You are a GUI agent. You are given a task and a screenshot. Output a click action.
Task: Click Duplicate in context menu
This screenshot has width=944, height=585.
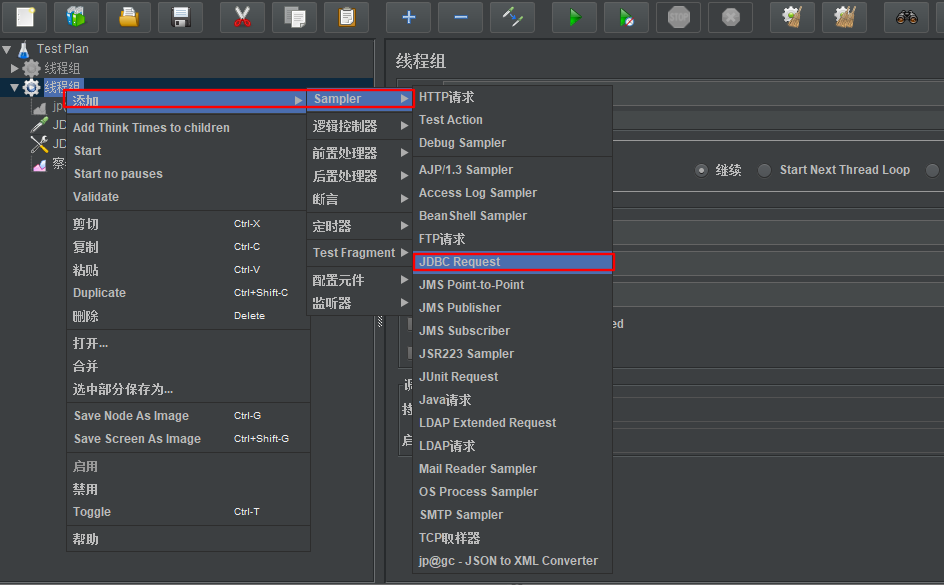[188, 293]
